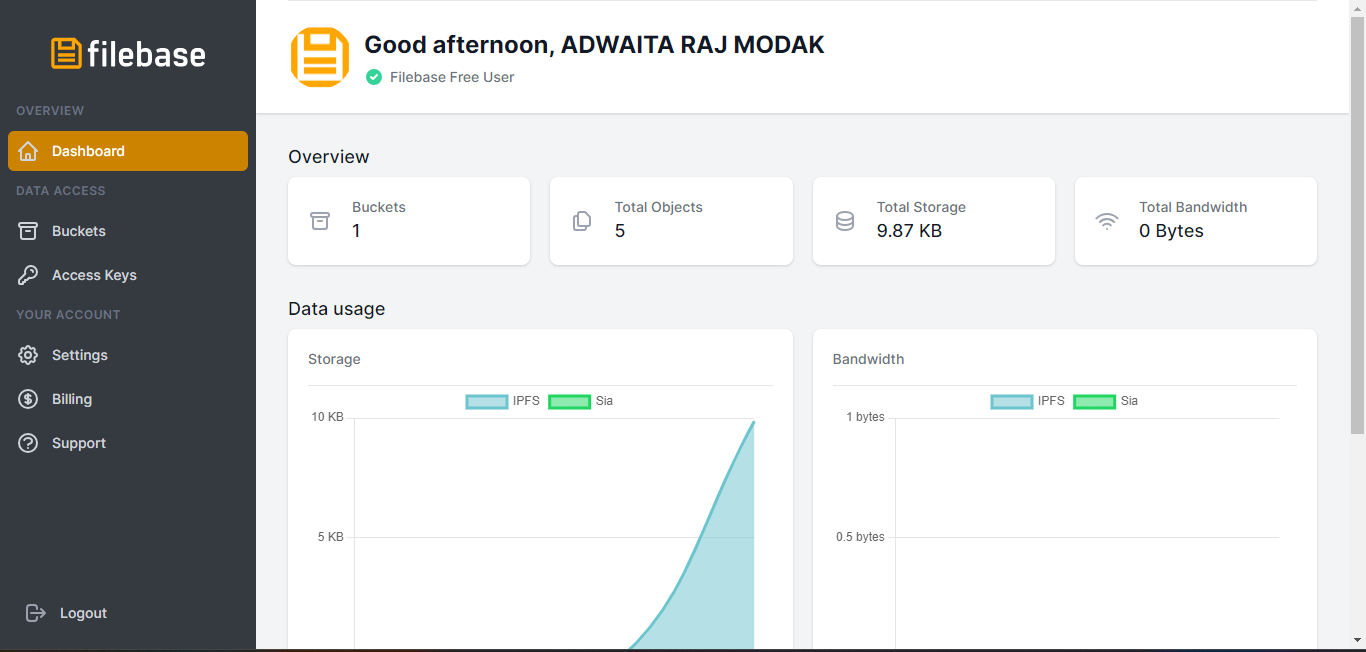
Task: Click the 'DATA ACCESS' sidebar section label
Action: (x=60, y=191)
